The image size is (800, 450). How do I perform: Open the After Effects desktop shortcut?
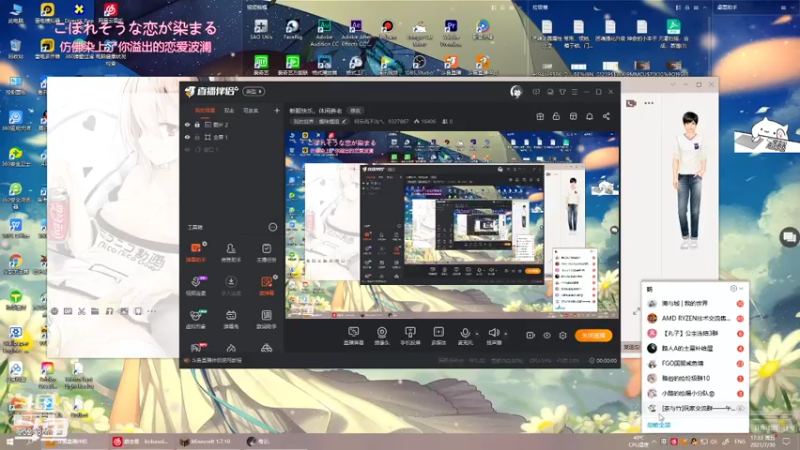point(356,33)
